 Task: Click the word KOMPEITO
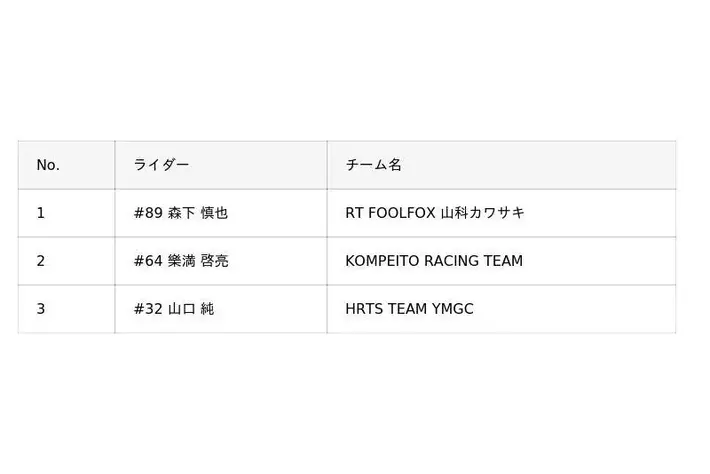click(381, 261)
